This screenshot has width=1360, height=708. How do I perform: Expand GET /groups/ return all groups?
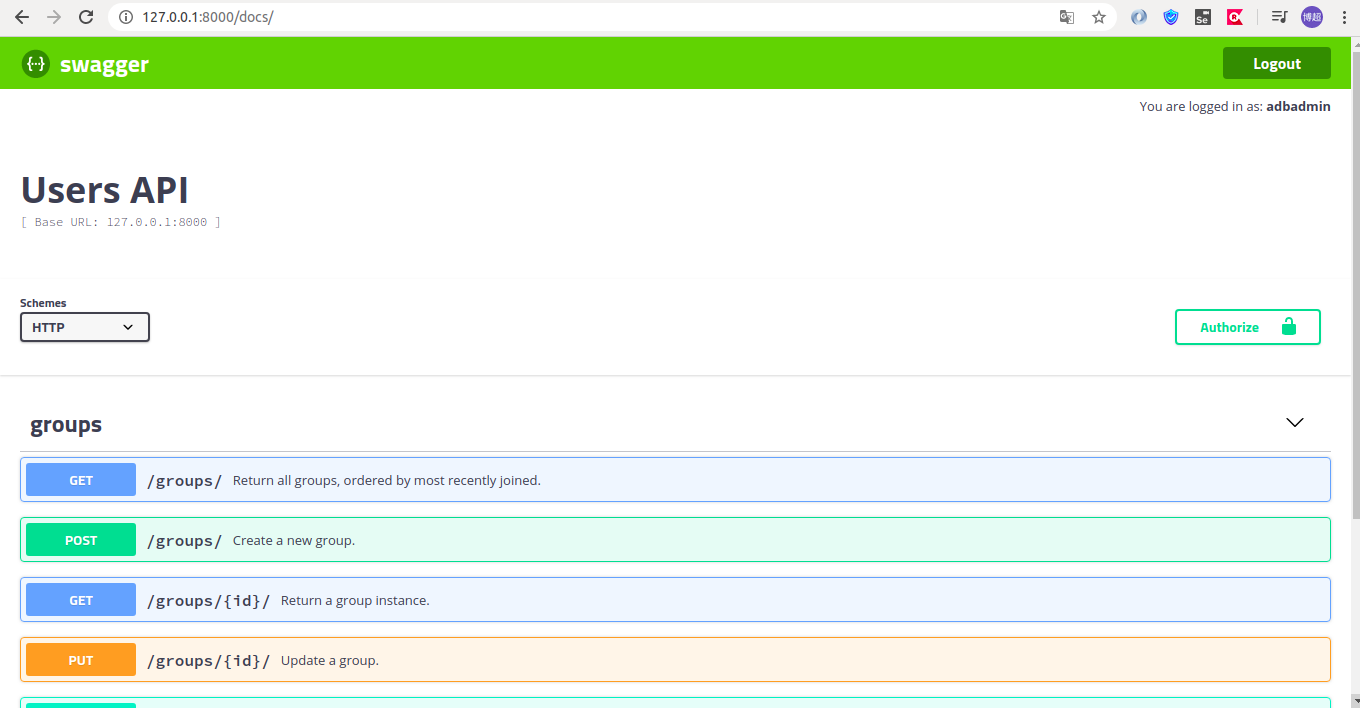[x=675, y=480]
